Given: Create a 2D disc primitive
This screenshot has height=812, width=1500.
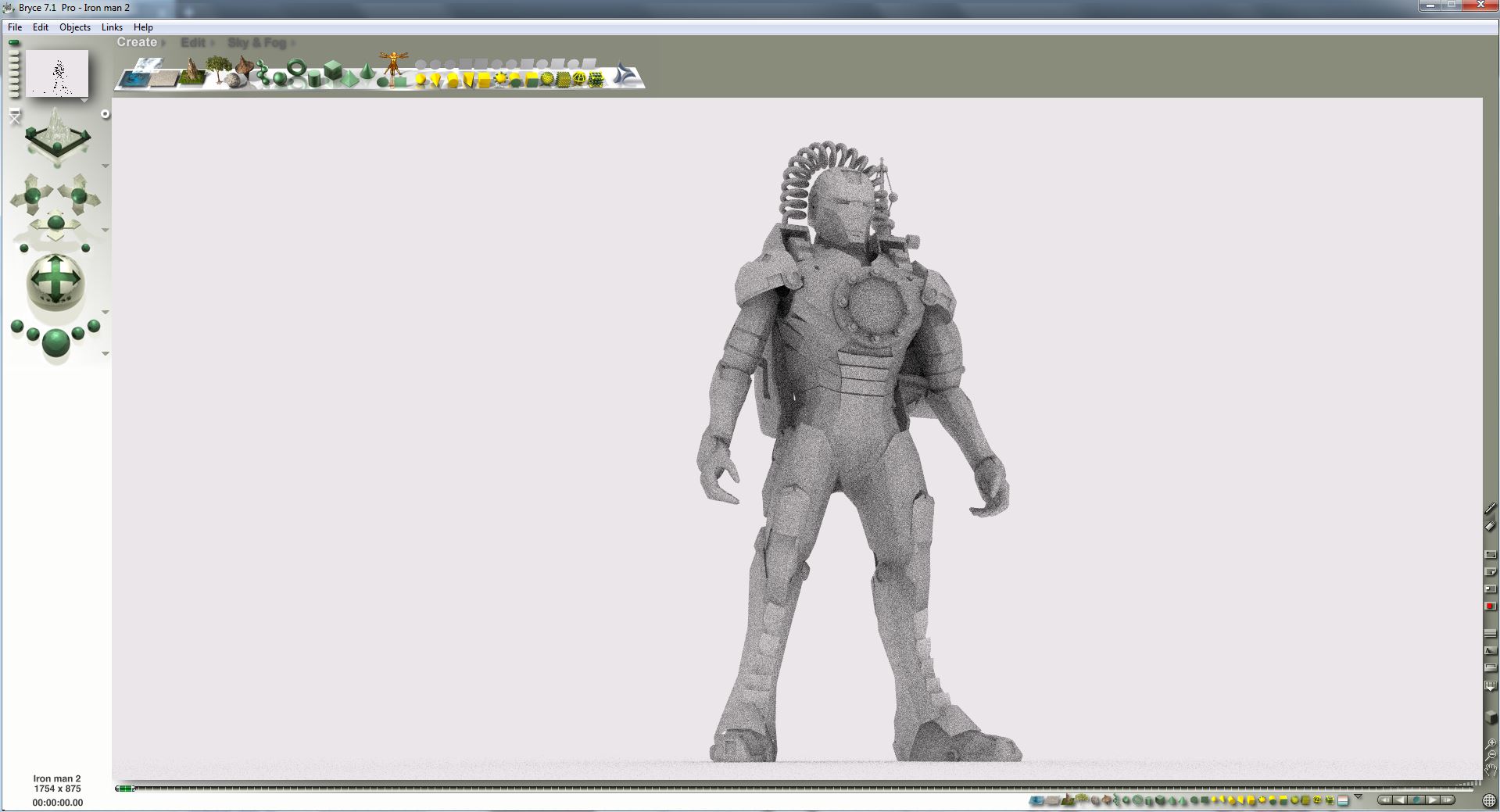Looking at the screenshot, I should click(382, 82).
